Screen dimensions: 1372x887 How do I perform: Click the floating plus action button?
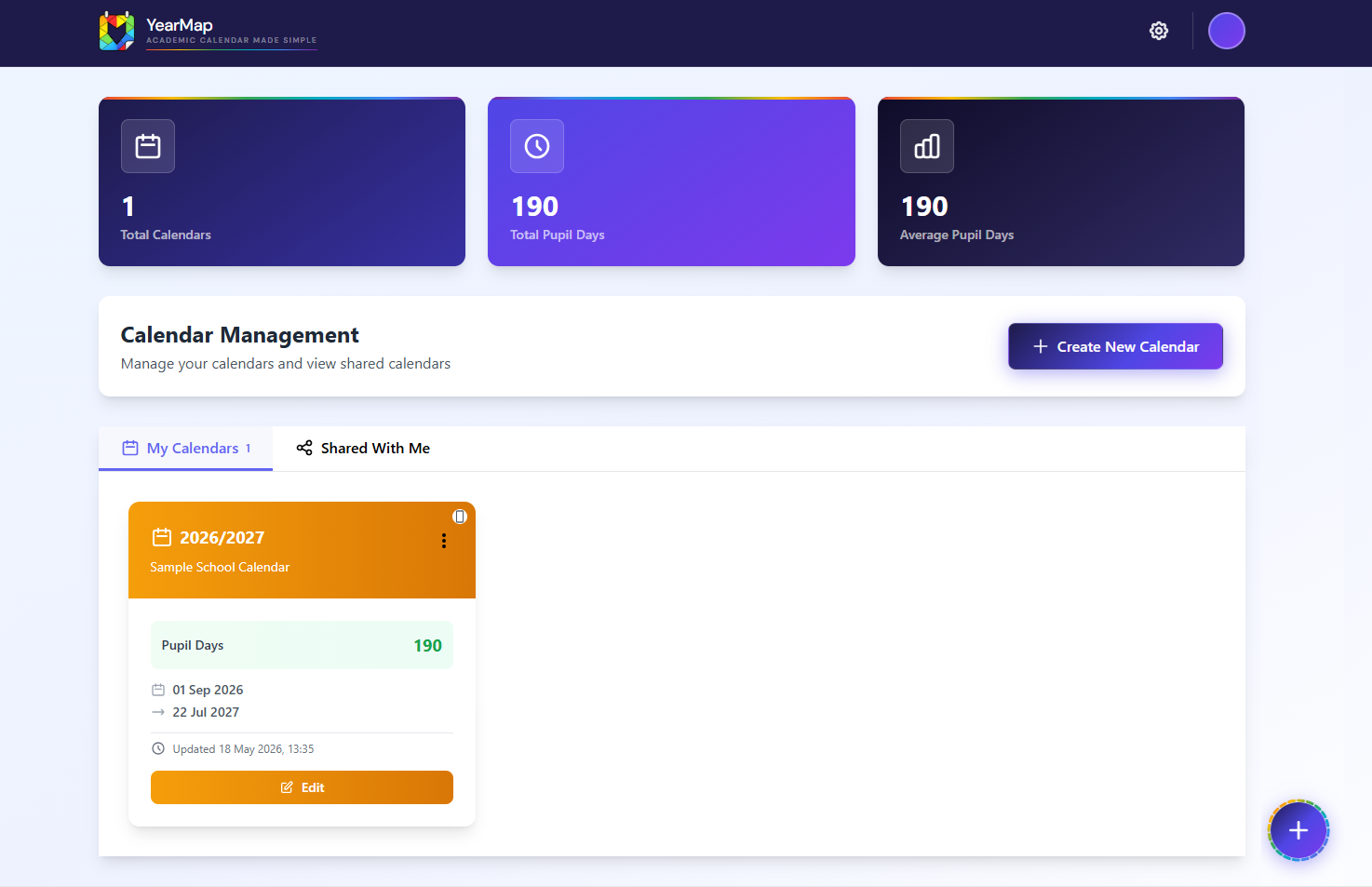[1298, 830]
